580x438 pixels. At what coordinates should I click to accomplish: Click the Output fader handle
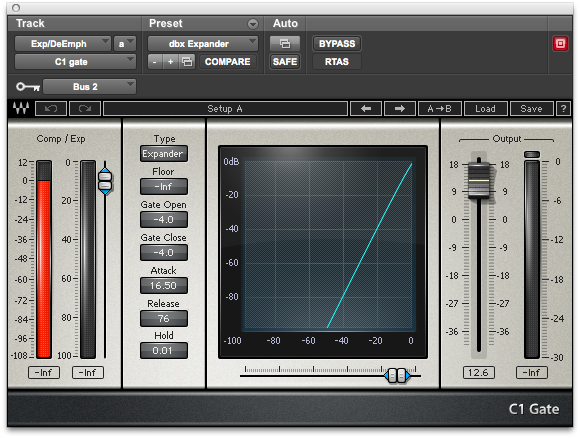(479, 180)
